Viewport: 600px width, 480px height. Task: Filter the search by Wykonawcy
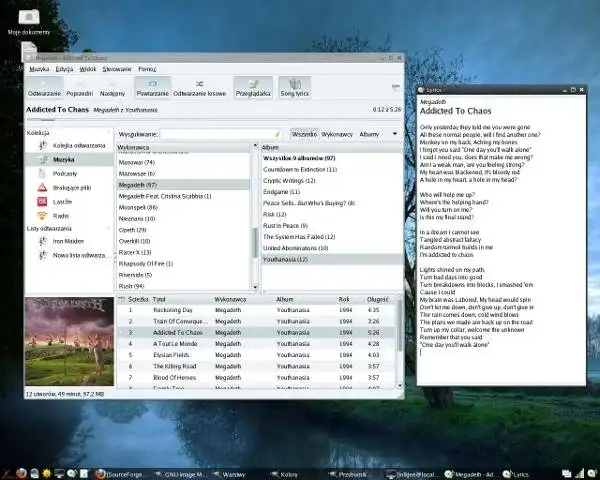pos(337,134)
